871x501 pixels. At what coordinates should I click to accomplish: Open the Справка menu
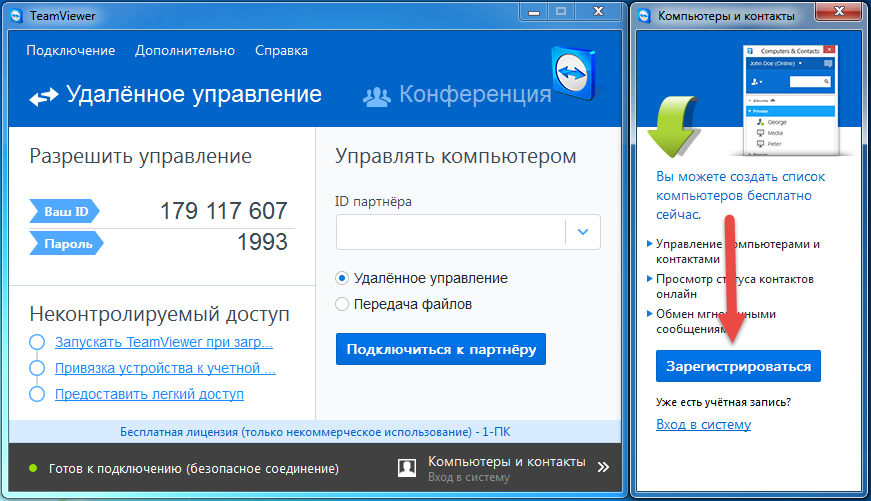pos(281,51)
